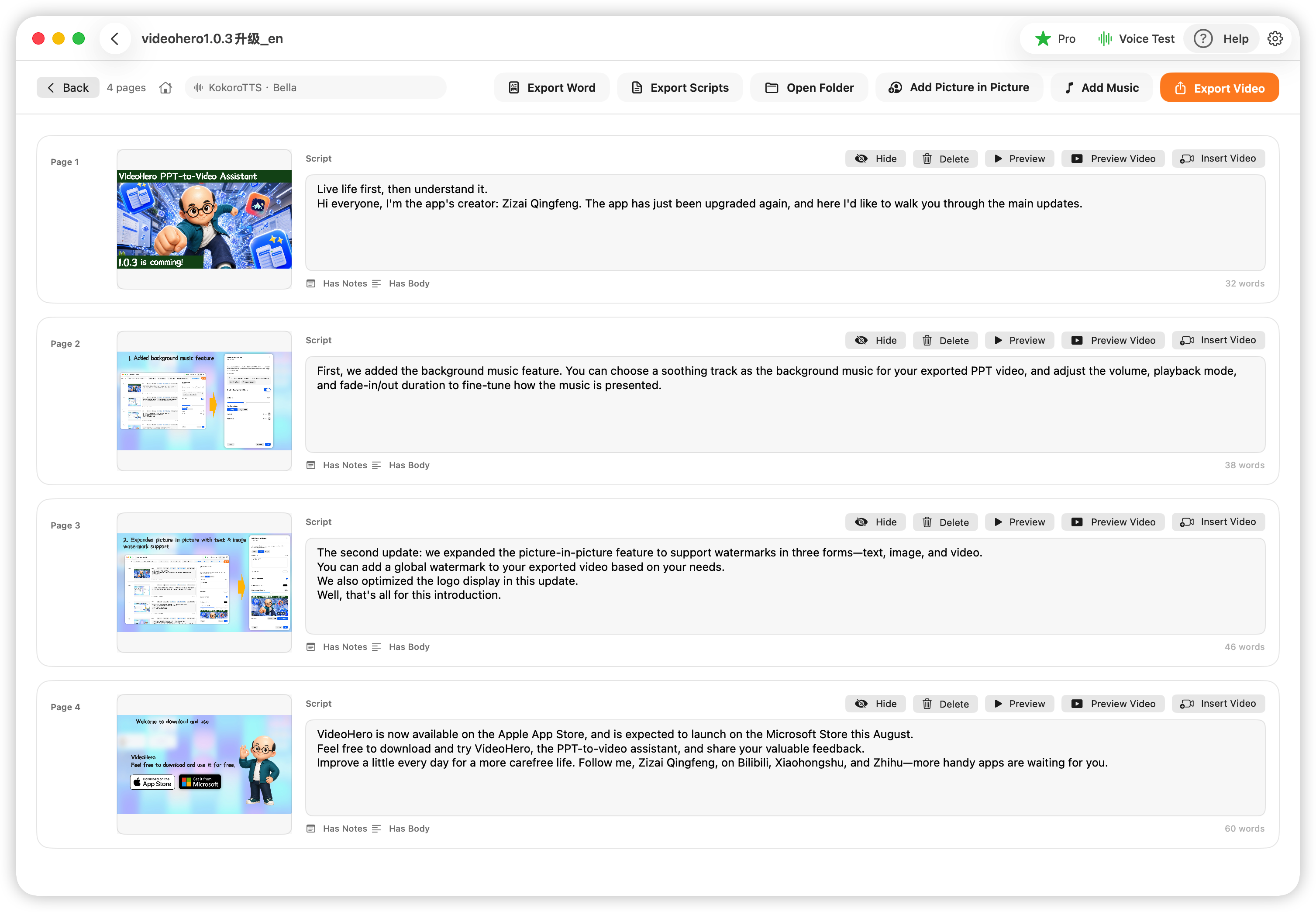Insert Video on Page 1
The image size is (1316, 912).
pos(1218,159)
